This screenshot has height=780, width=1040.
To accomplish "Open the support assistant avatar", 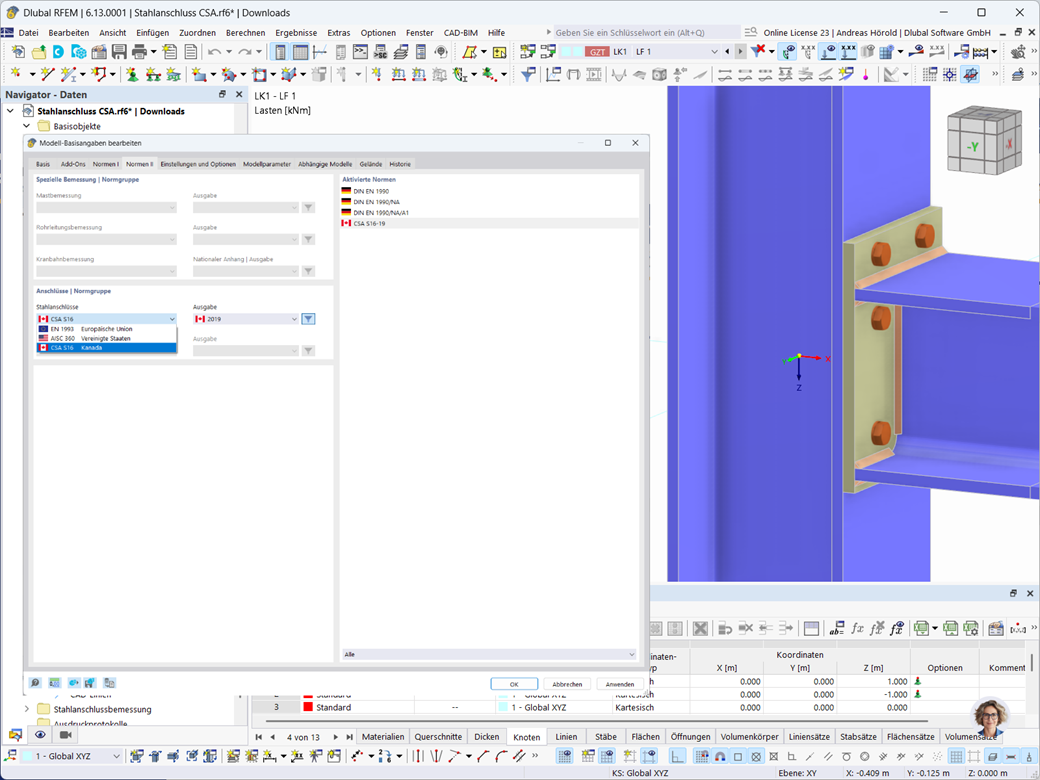I will (991, 717).
